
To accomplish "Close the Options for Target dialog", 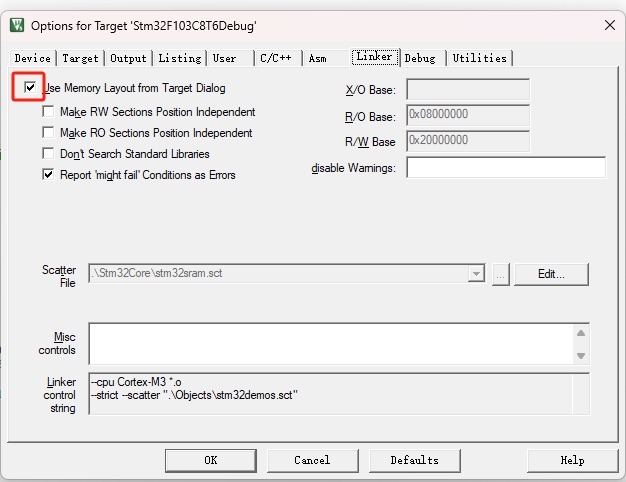I will point(610,25).
